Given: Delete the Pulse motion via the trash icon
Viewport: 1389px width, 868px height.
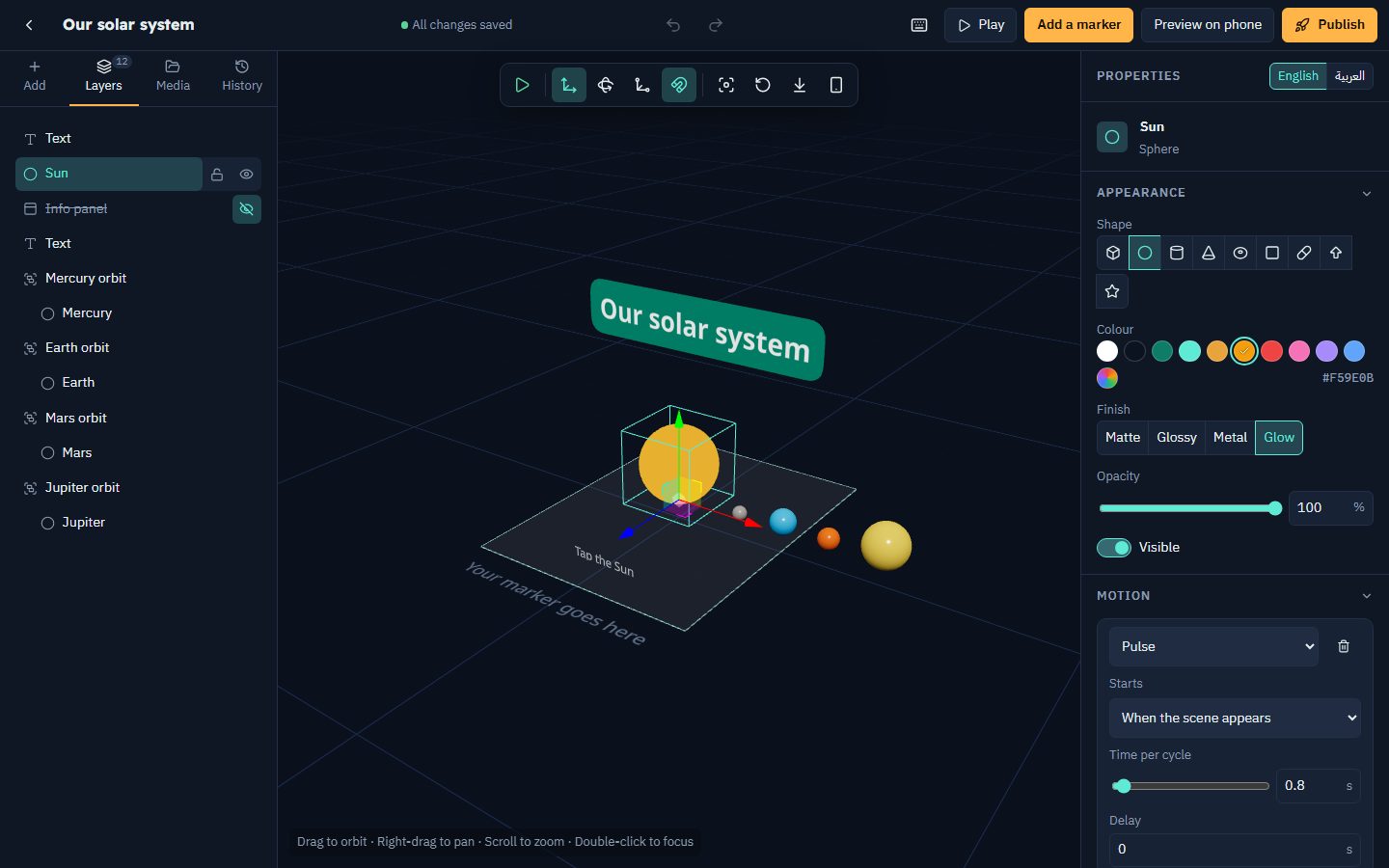Looking at the screenshot, I should coord(1344,646).
